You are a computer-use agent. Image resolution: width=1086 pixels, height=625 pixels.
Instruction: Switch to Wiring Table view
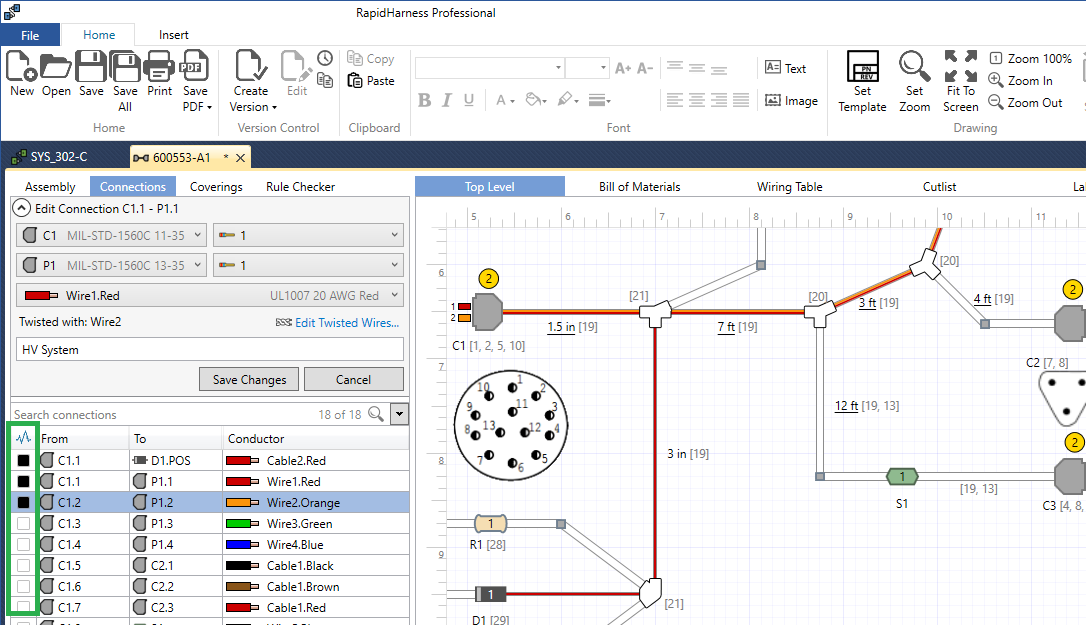coord(790,186)
